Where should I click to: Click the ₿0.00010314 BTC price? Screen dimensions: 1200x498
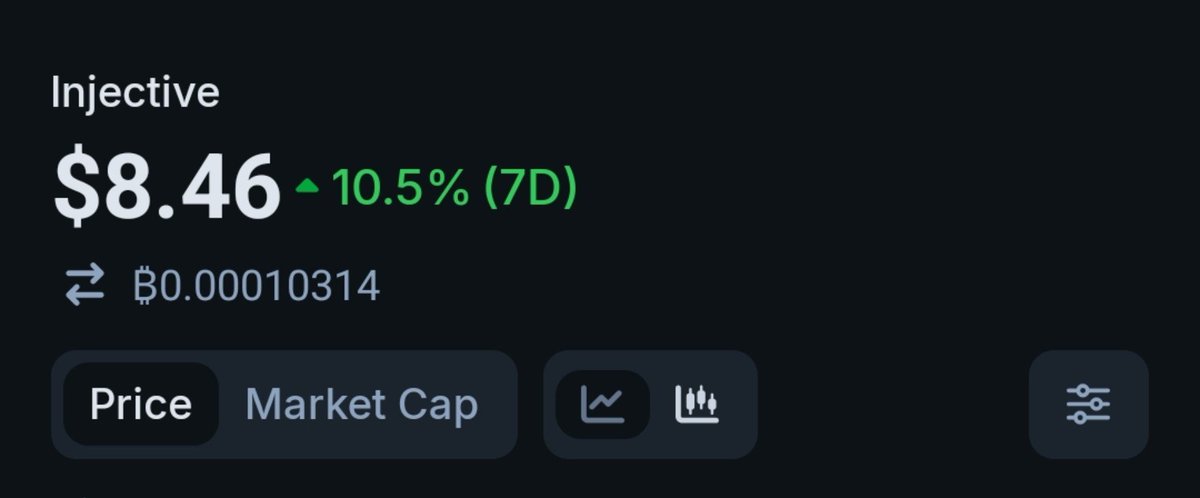257,287
